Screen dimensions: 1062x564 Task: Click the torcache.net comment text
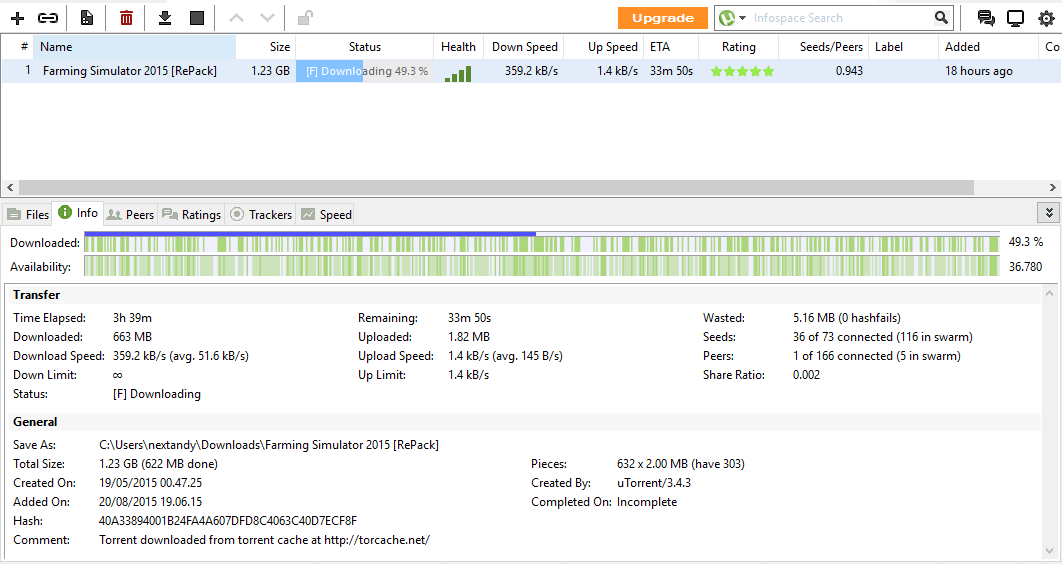[x=264, y=540]
